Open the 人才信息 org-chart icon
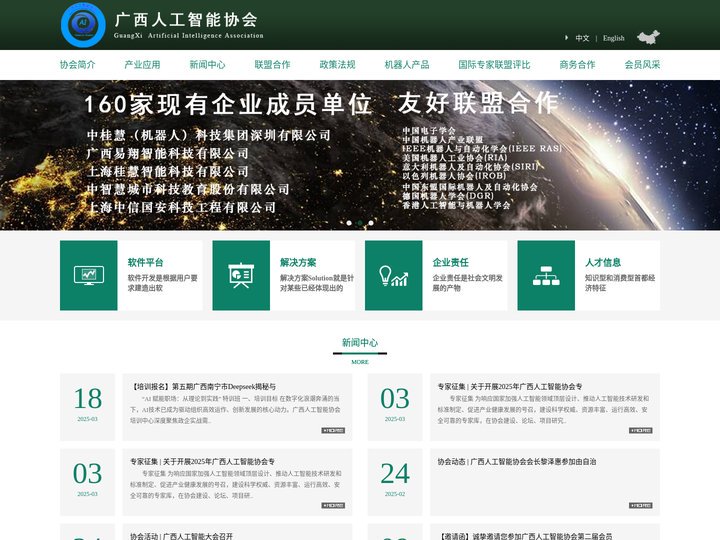Screen dimensions: 720x540 tap(546, 276)
